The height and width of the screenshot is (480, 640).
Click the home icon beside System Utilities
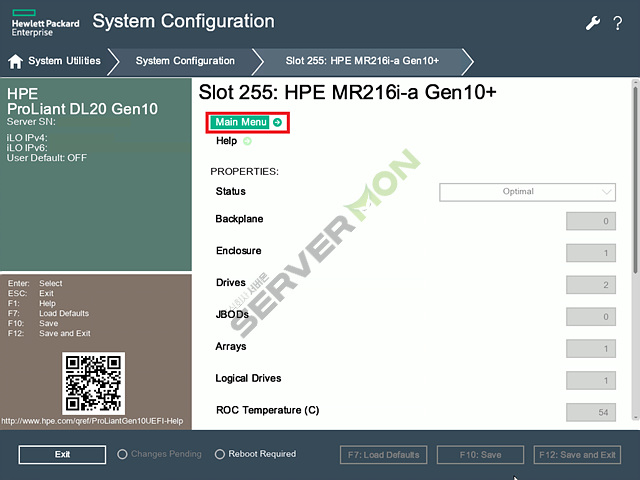coord(16,61)
